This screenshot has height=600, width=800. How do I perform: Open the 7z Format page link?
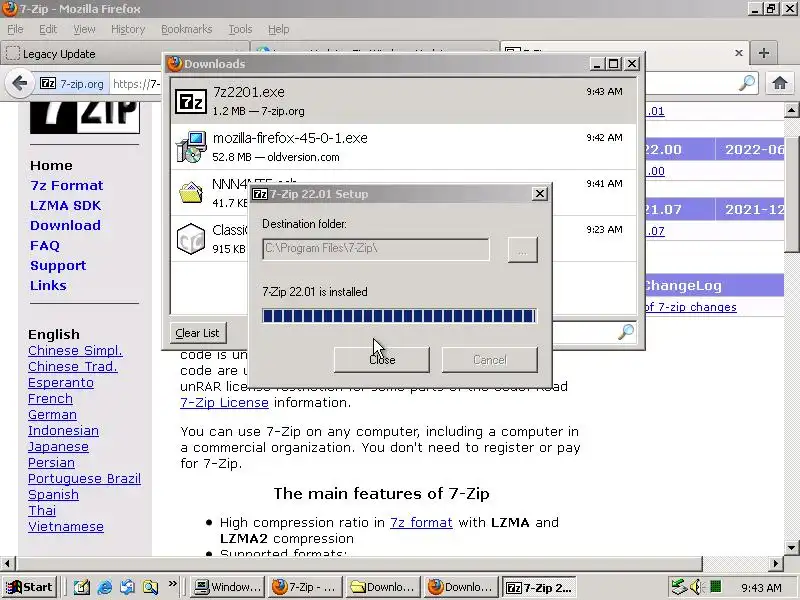tap(66, 185)
